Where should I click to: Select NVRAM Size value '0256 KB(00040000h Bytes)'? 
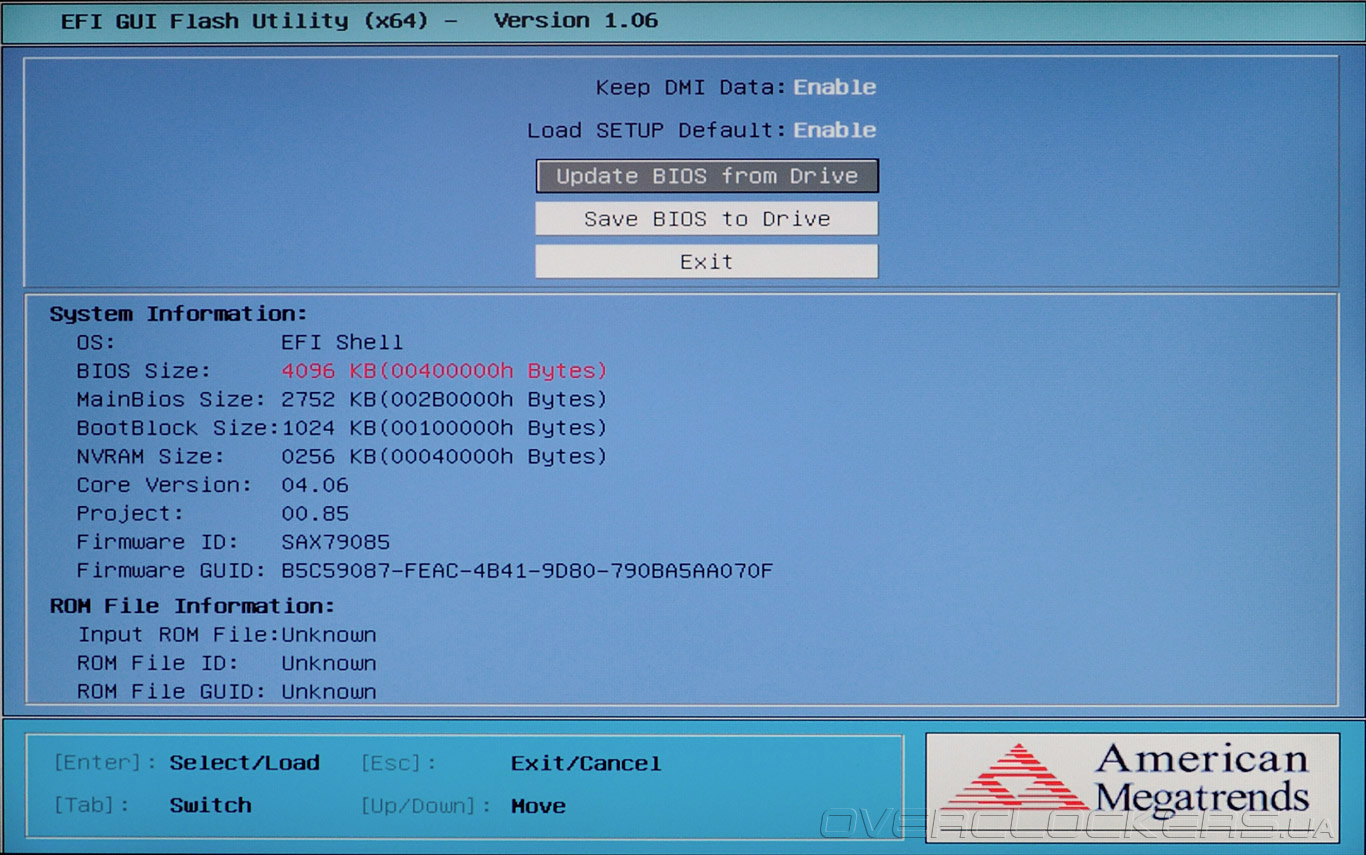tap(444, 456)
